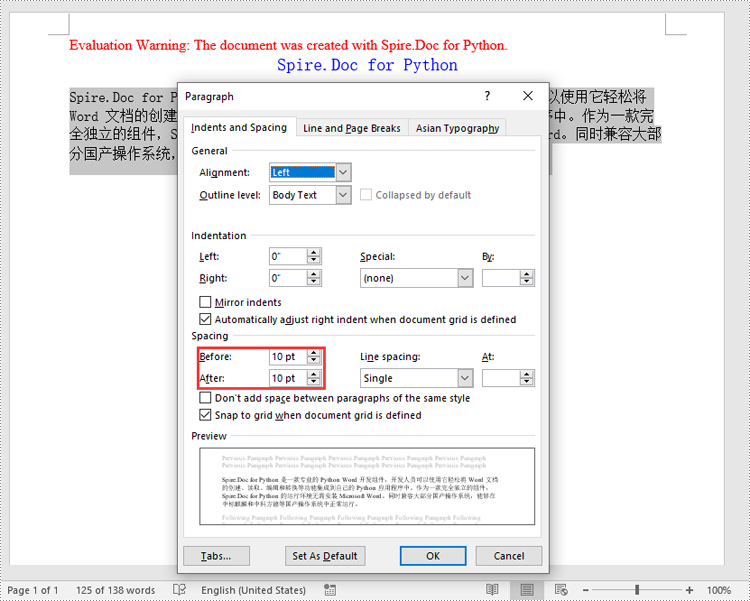Click the zoom out minus button
This screenshot has width=750, height=601.
click(585, 590)
